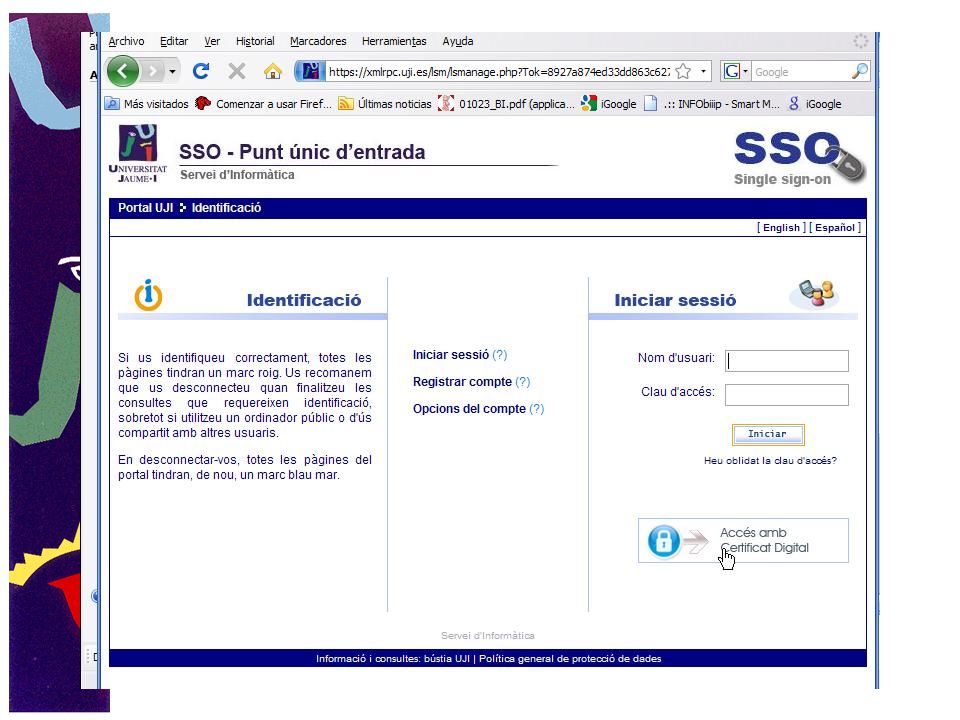The height and width of the screenshot is (720, 960).
Task: Click the Stop loading X icon
Action: coord(236,72)
